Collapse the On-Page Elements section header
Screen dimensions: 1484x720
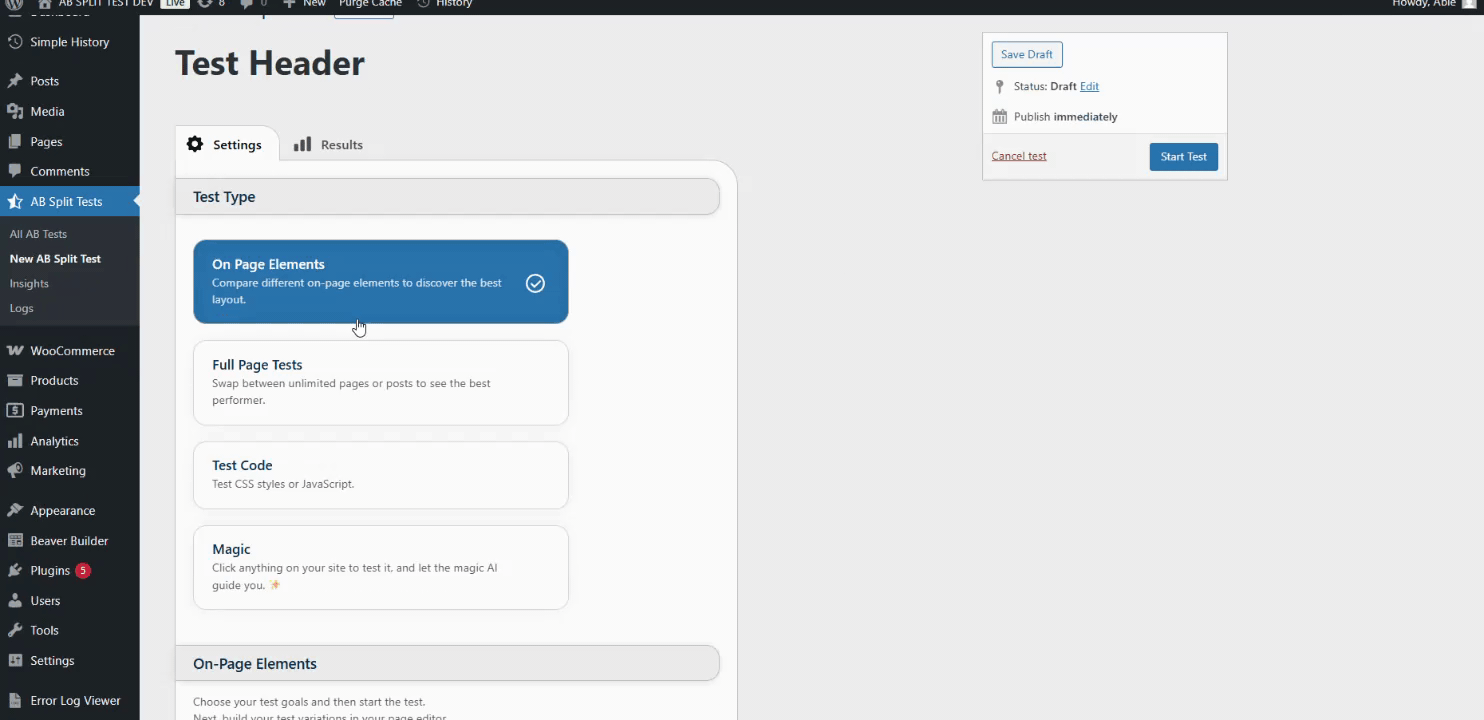(x=448, y=664)
